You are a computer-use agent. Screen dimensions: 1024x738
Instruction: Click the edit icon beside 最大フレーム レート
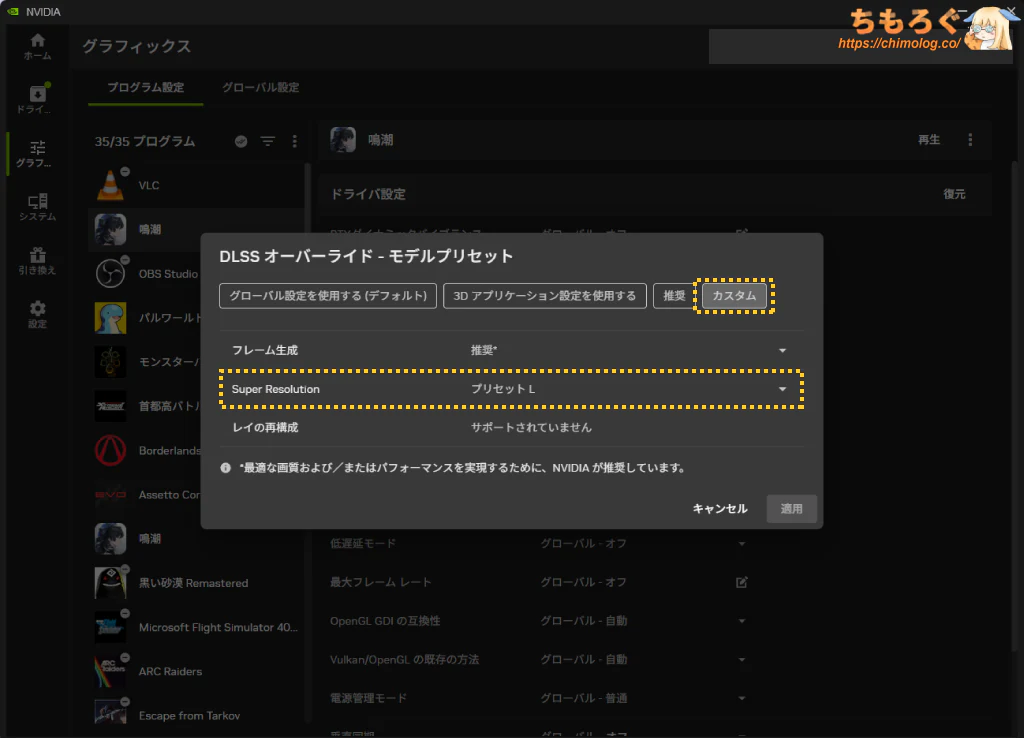741,582
